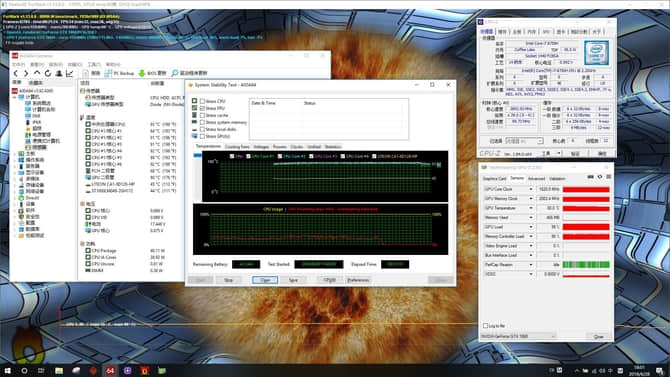Open the green GPU-Z taskbar icon
670x377 pixels.
point(162,370)
